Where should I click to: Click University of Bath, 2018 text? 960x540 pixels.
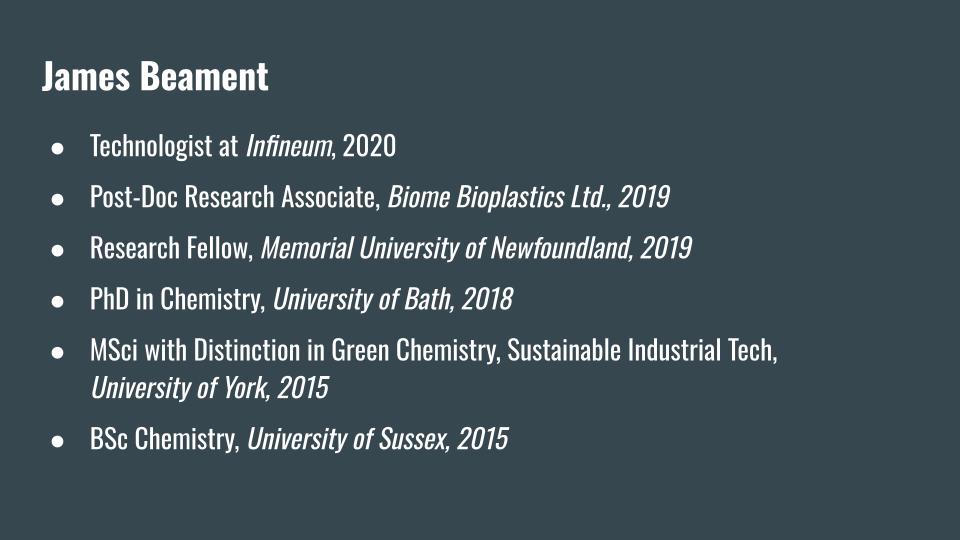(x=392, y=299)
